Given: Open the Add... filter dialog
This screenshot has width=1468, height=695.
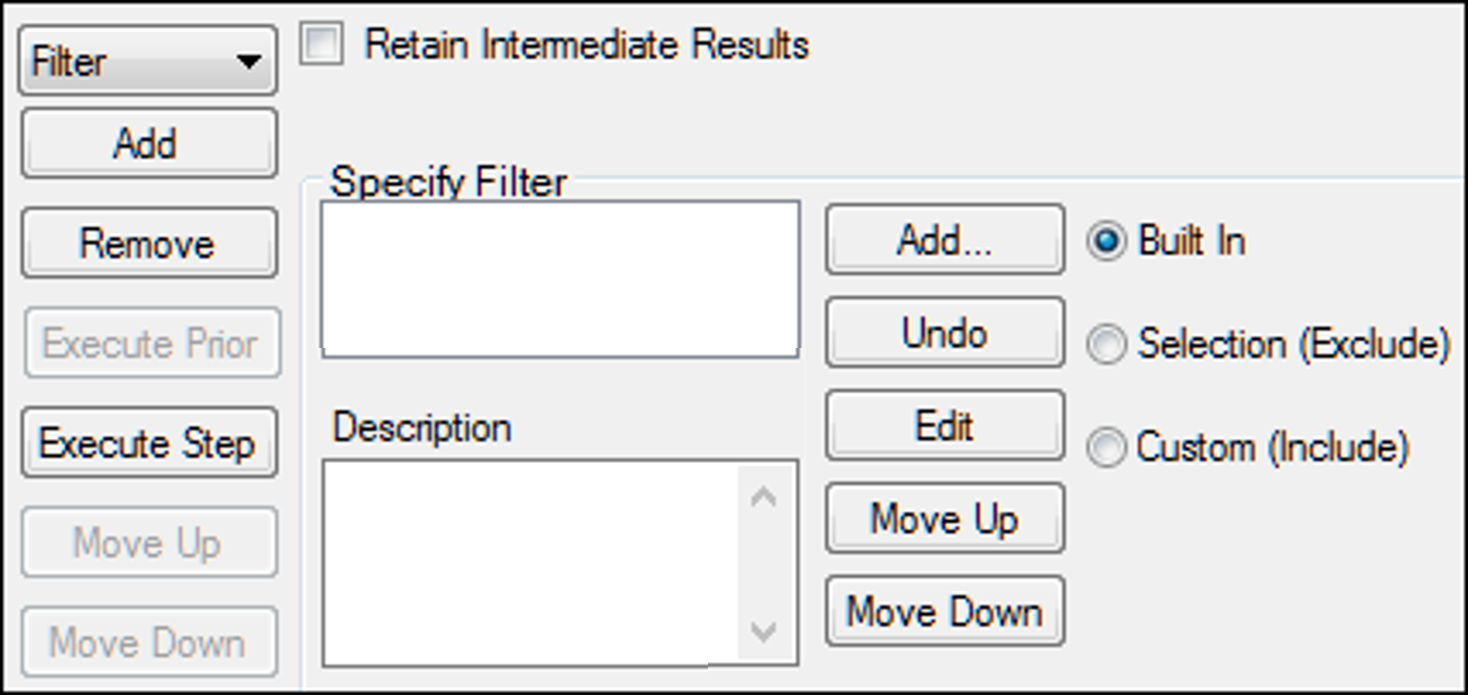Looking at the screenshot, I should click(943, 239).
